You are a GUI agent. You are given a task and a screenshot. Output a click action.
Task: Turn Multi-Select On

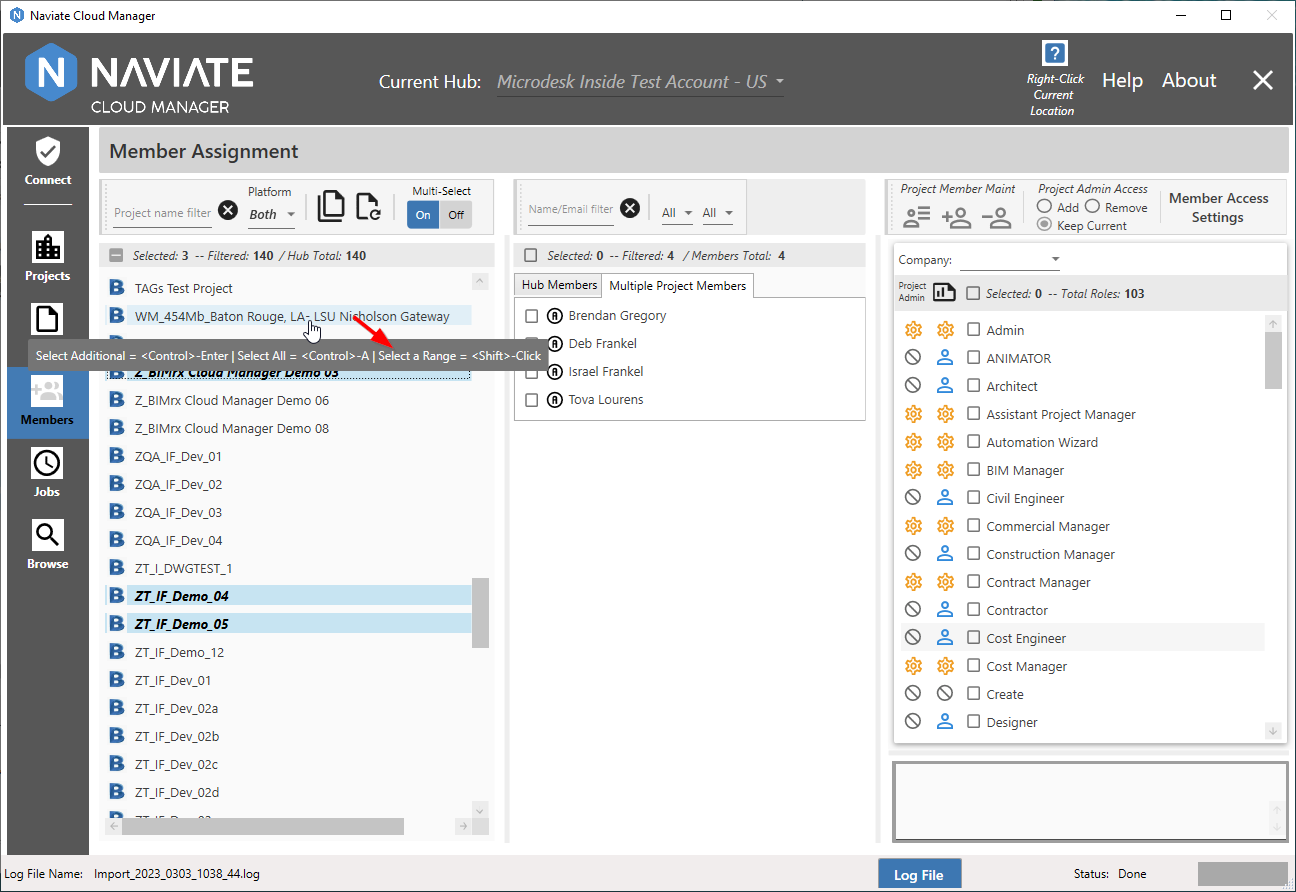(423, 214)
